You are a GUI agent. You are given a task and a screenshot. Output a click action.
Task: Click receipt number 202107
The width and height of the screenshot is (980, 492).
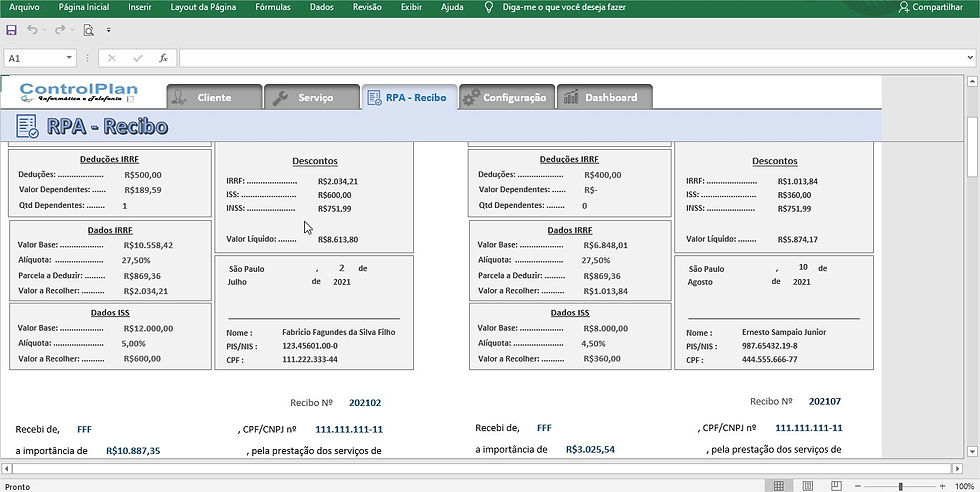tap(825, 401)
